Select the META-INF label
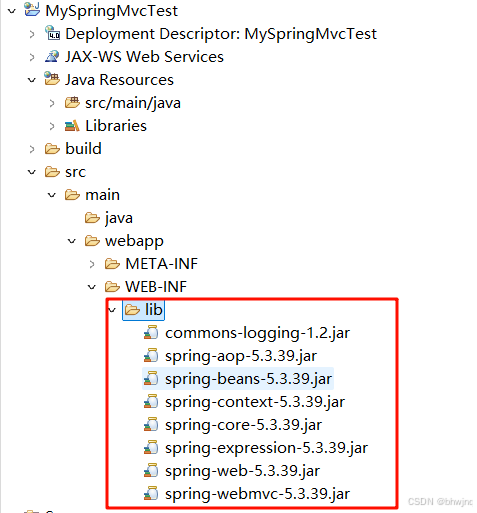 [162, 264]
